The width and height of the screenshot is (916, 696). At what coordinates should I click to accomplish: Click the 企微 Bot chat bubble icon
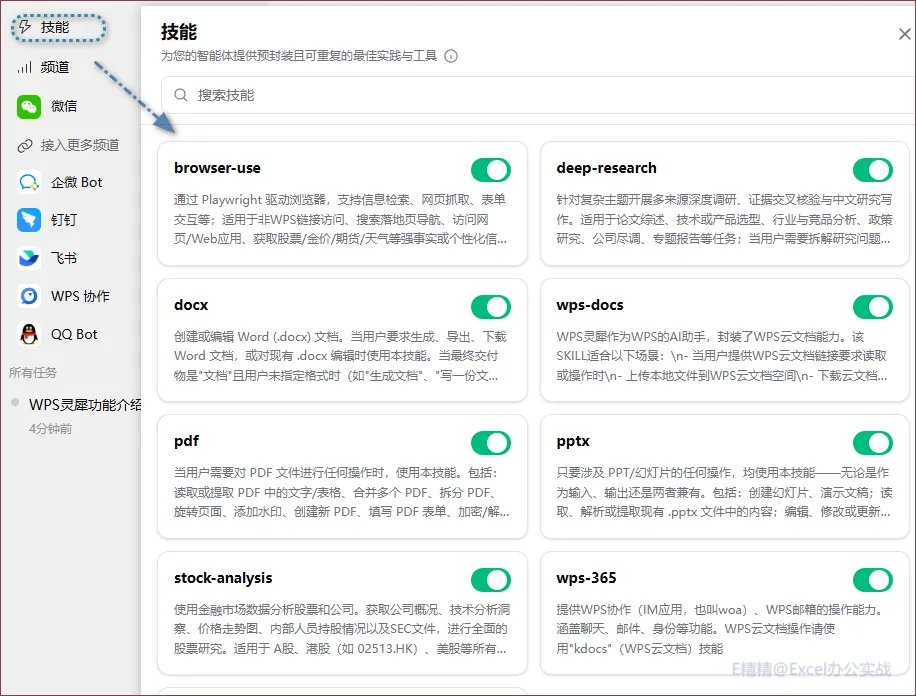tap(29, 182)
